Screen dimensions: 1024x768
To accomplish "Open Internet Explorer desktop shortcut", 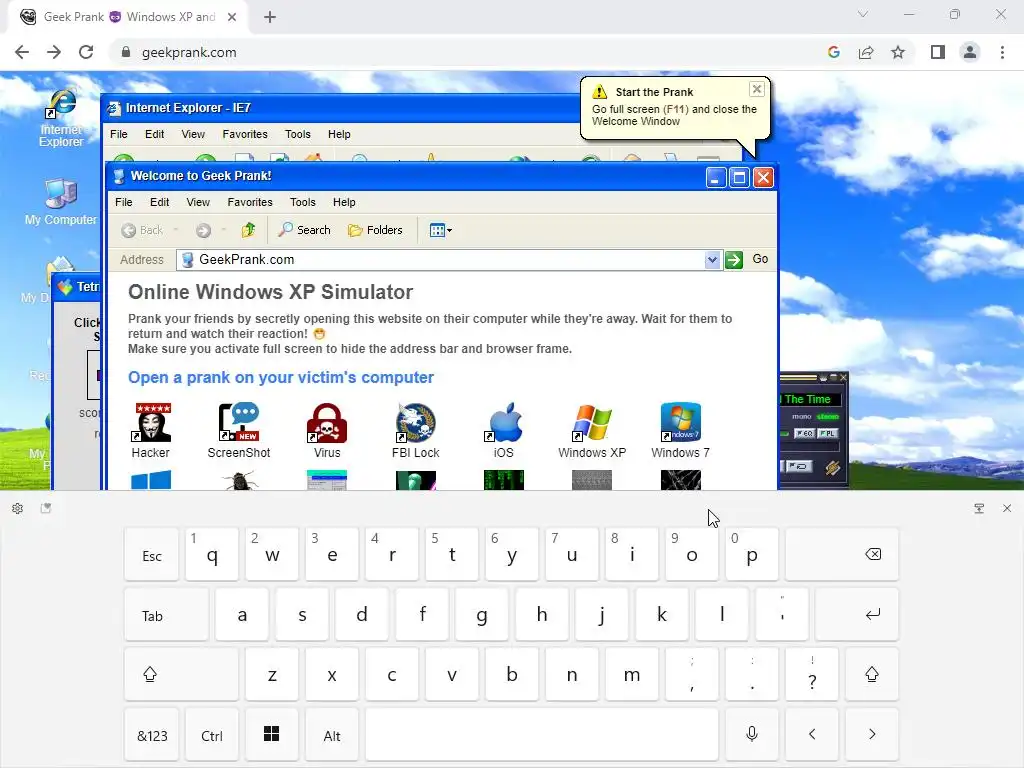I will (x=61, y=119).
